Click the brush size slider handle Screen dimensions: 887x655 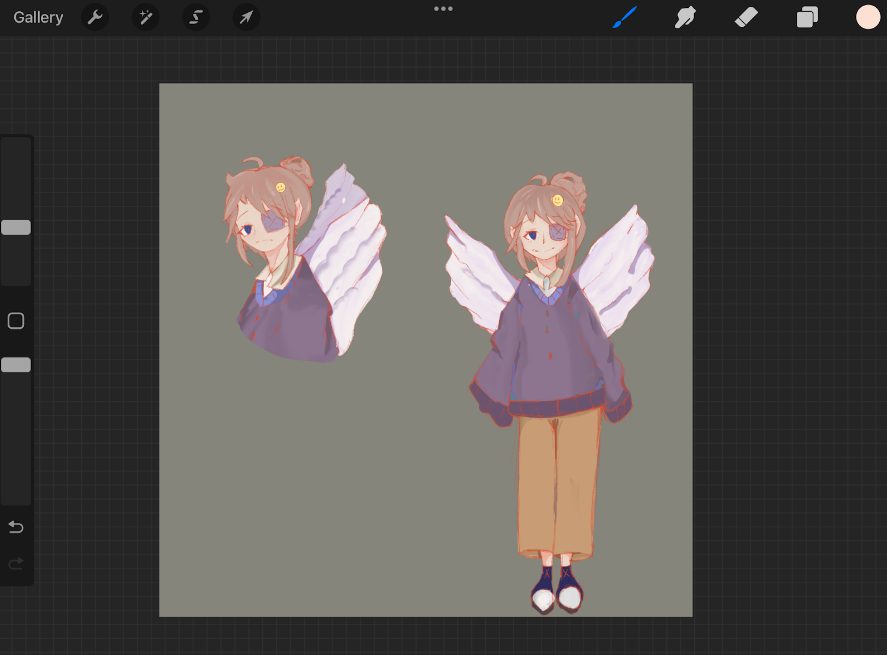(x=16, y=227)
